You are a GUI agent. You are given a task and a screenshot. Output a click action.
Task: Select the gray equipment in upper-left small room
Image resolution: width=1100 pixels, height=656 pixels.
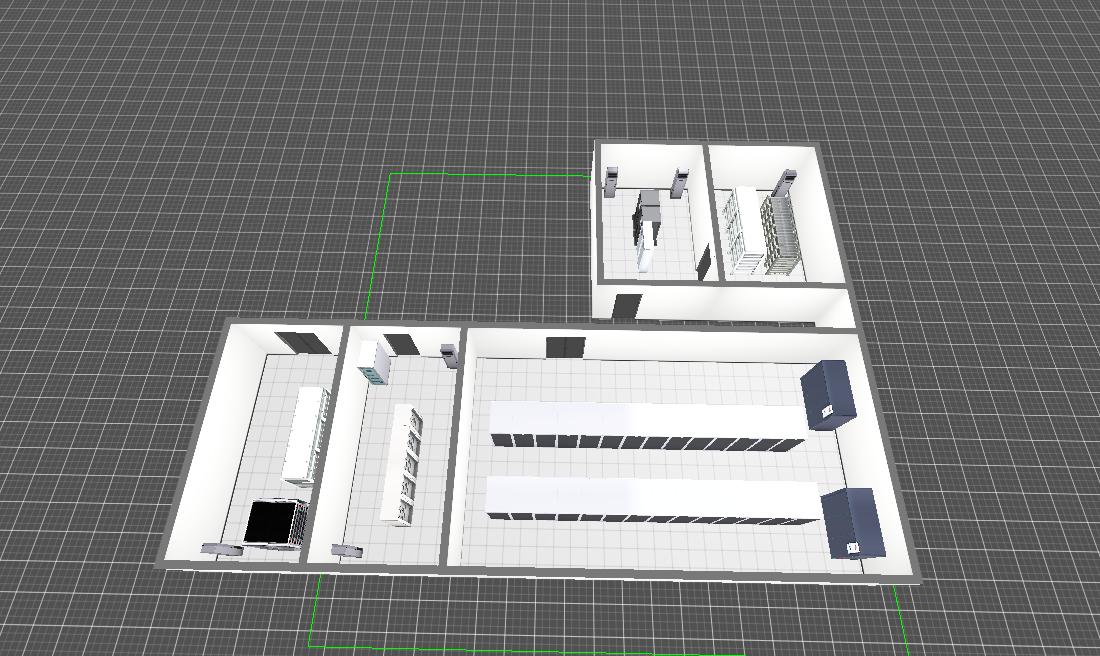coord(649,213)
